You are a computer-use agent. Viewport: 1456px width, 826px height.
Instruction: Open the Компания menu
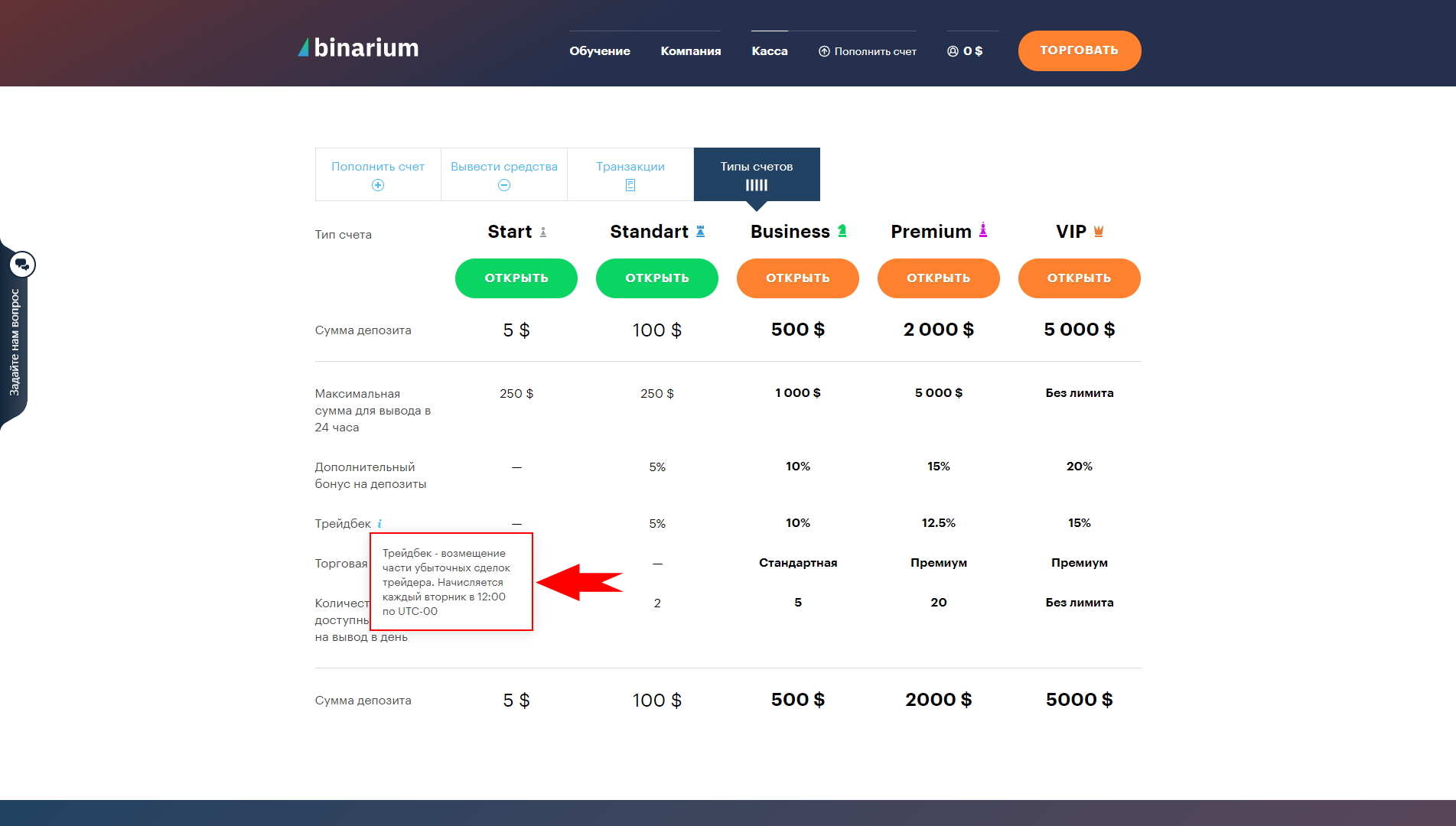pos(690,51)
